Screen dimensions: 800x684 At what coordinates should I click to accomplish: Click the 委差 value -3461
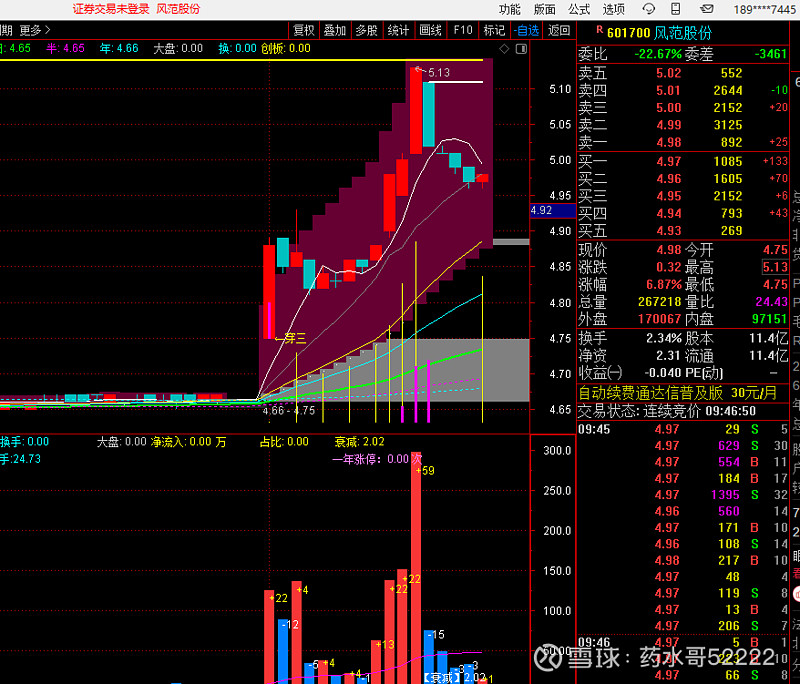(x=770, y=54)
